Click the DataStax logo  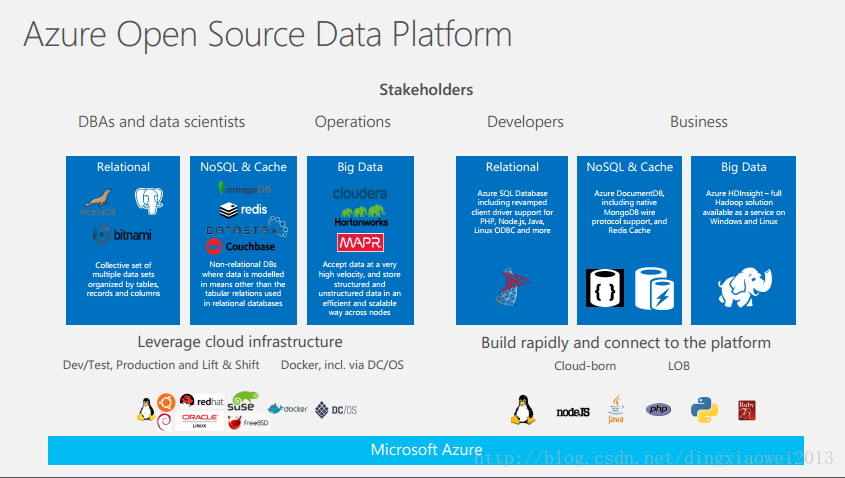click(x=247, y=228)
